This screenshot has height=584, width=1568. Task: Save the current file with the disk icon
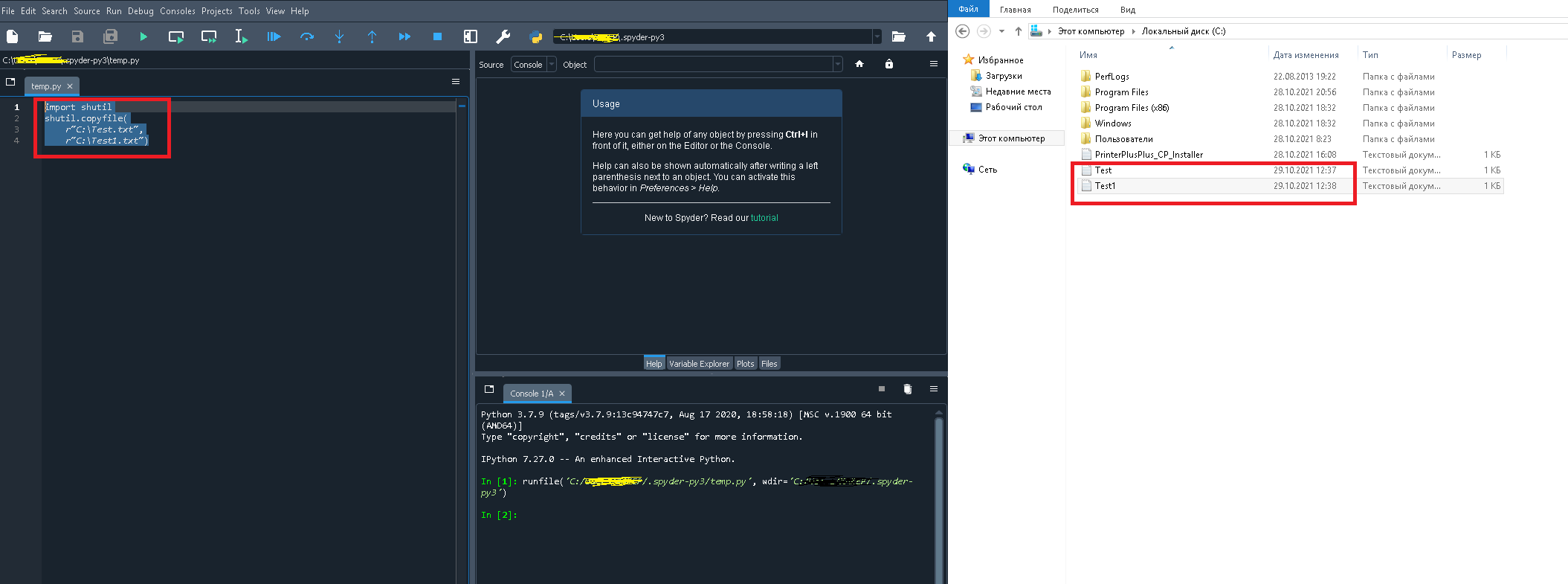[77, 36]
